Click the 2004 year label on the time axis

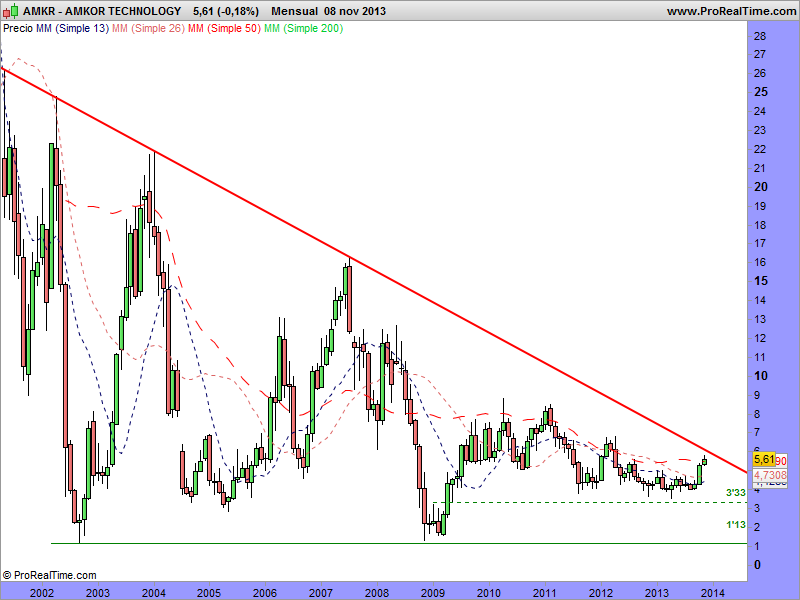(154, 593)
